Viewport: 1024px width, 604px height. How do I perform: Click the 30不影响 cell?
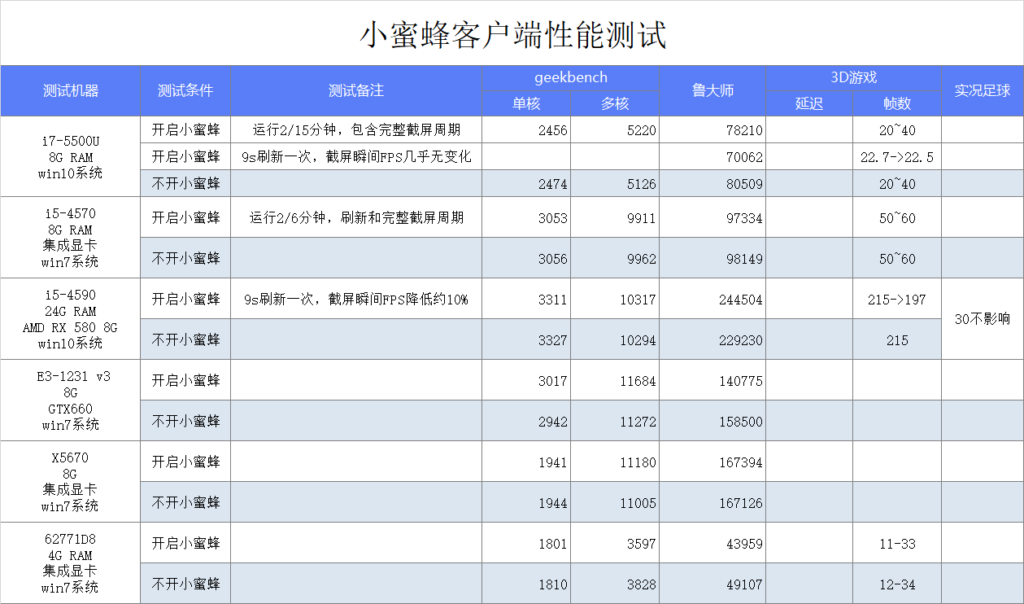coord(982,319)
